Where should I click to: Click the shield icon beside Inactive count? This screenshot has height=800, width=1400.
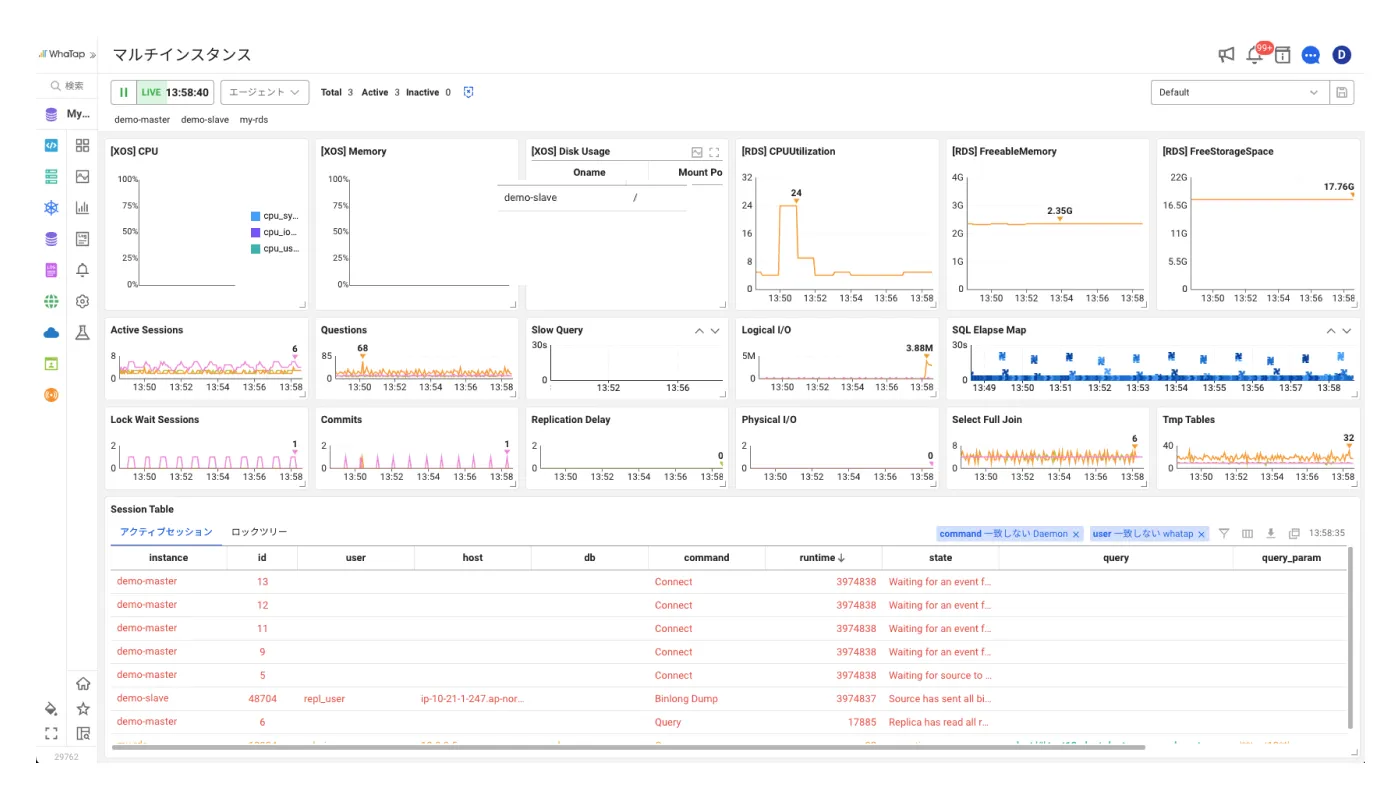click(x=468, y=92)
